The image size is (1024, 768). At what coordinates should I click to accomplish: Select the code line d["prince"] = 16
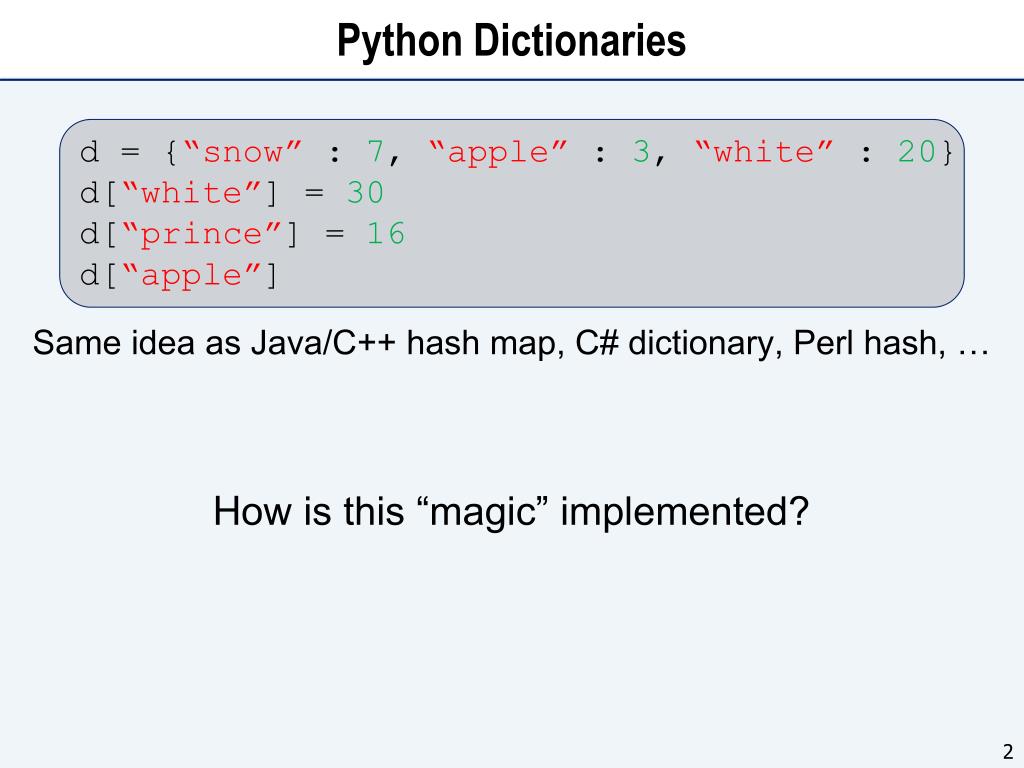click(x=242, y=234)
